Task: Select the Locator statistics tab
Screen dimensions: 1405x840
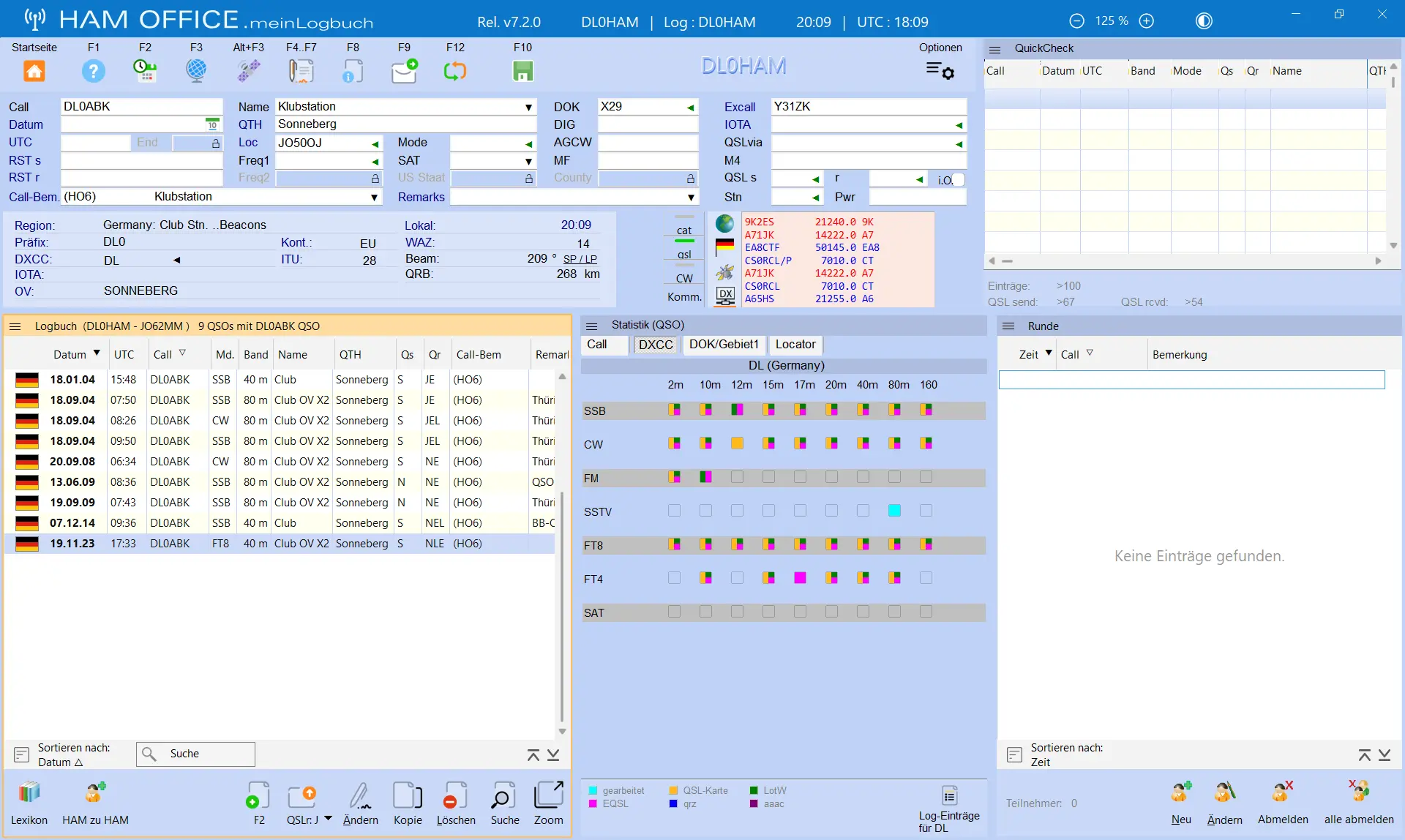Action: click(x=795, y=345)
